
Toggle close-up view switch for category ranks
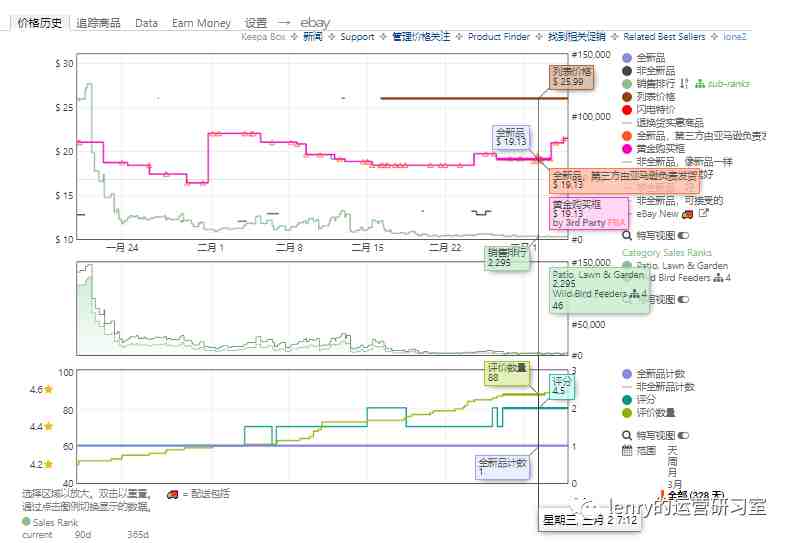click(683, 300)
